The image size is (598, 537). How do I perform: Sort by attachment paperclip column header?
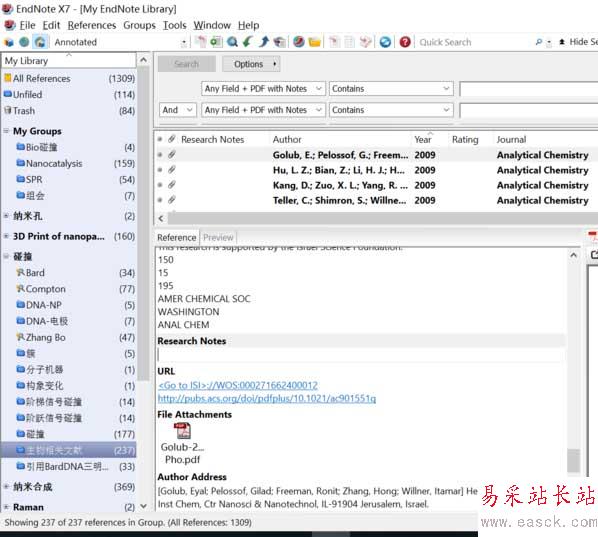(x=172, y=139)
